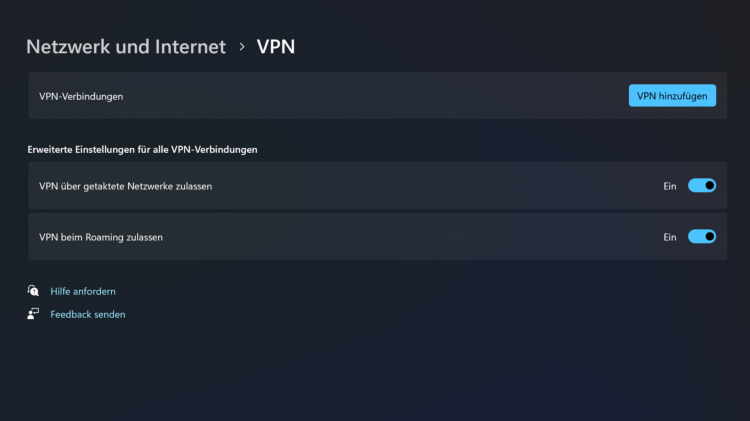Open the Hilfe anfordern link

click(83, 291)
